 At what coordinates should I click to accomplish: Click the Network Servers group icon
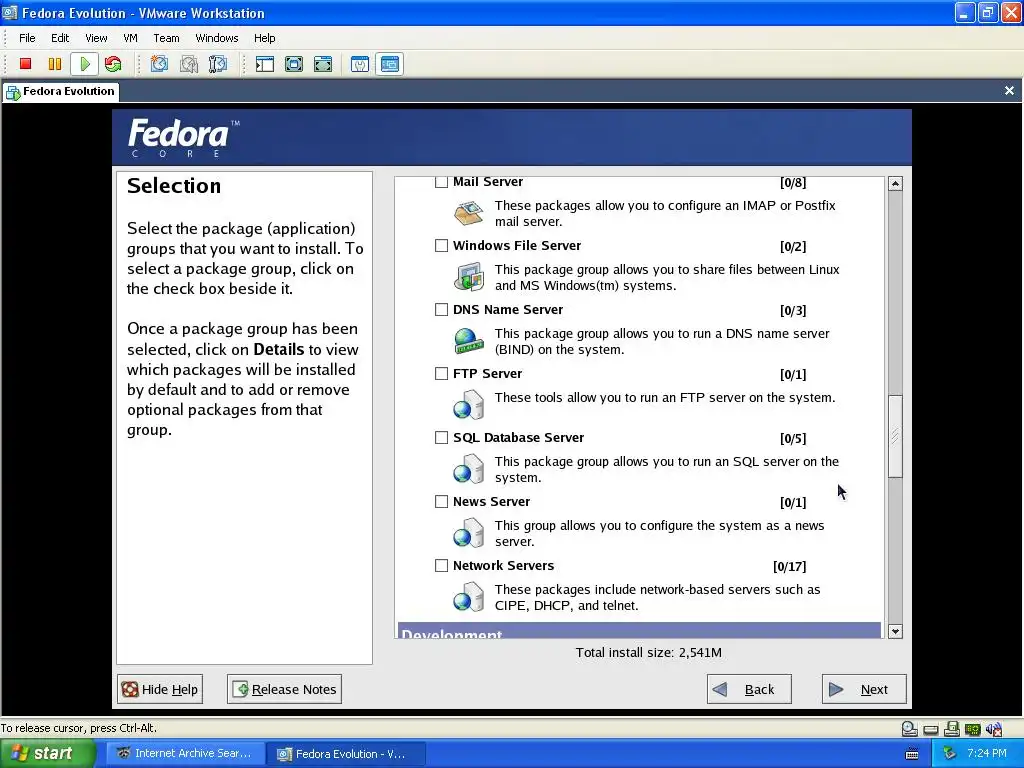[x=469, y=596]
